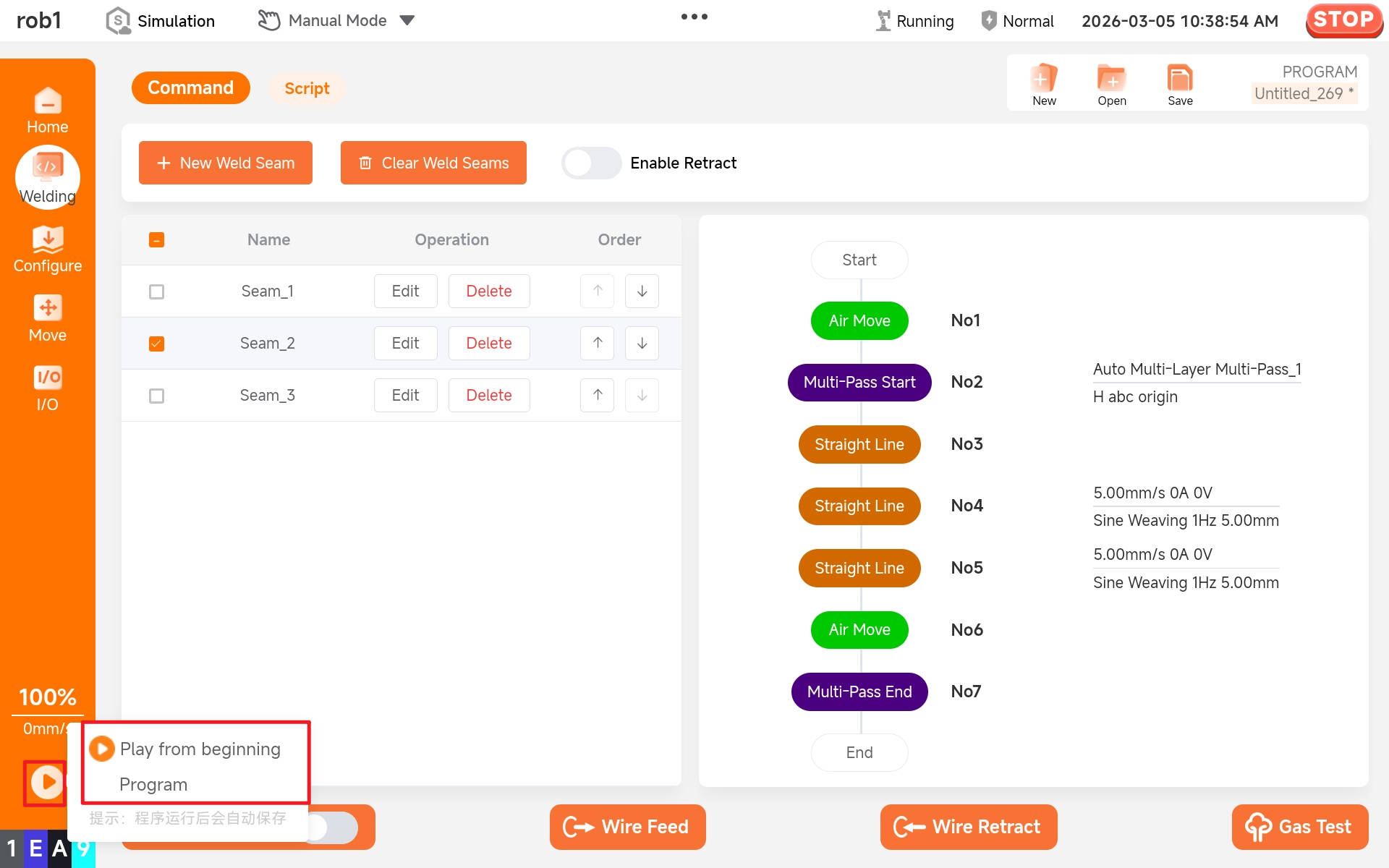This screenshot has width=1389, height=868.
Task: Open the 100% speed selector
Action: click(x=47, y=697)
